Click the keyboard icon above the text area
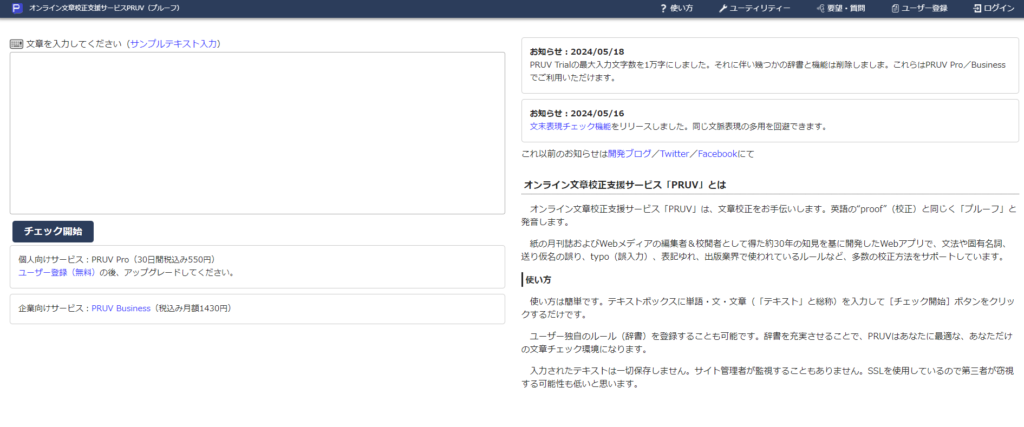The image size is (1024, 427). tap(17, 44)
